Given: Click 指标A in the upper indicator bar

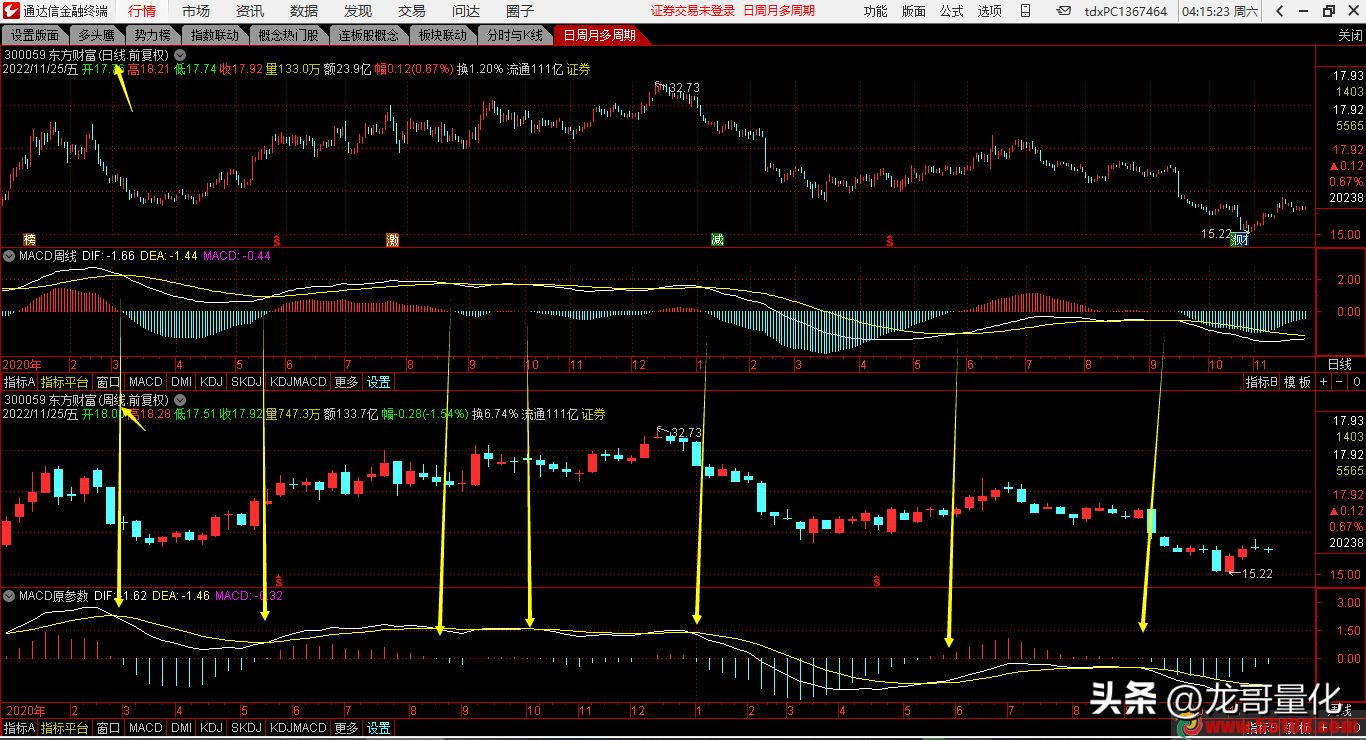Looking at the screenshot, I should coord(19,382).
